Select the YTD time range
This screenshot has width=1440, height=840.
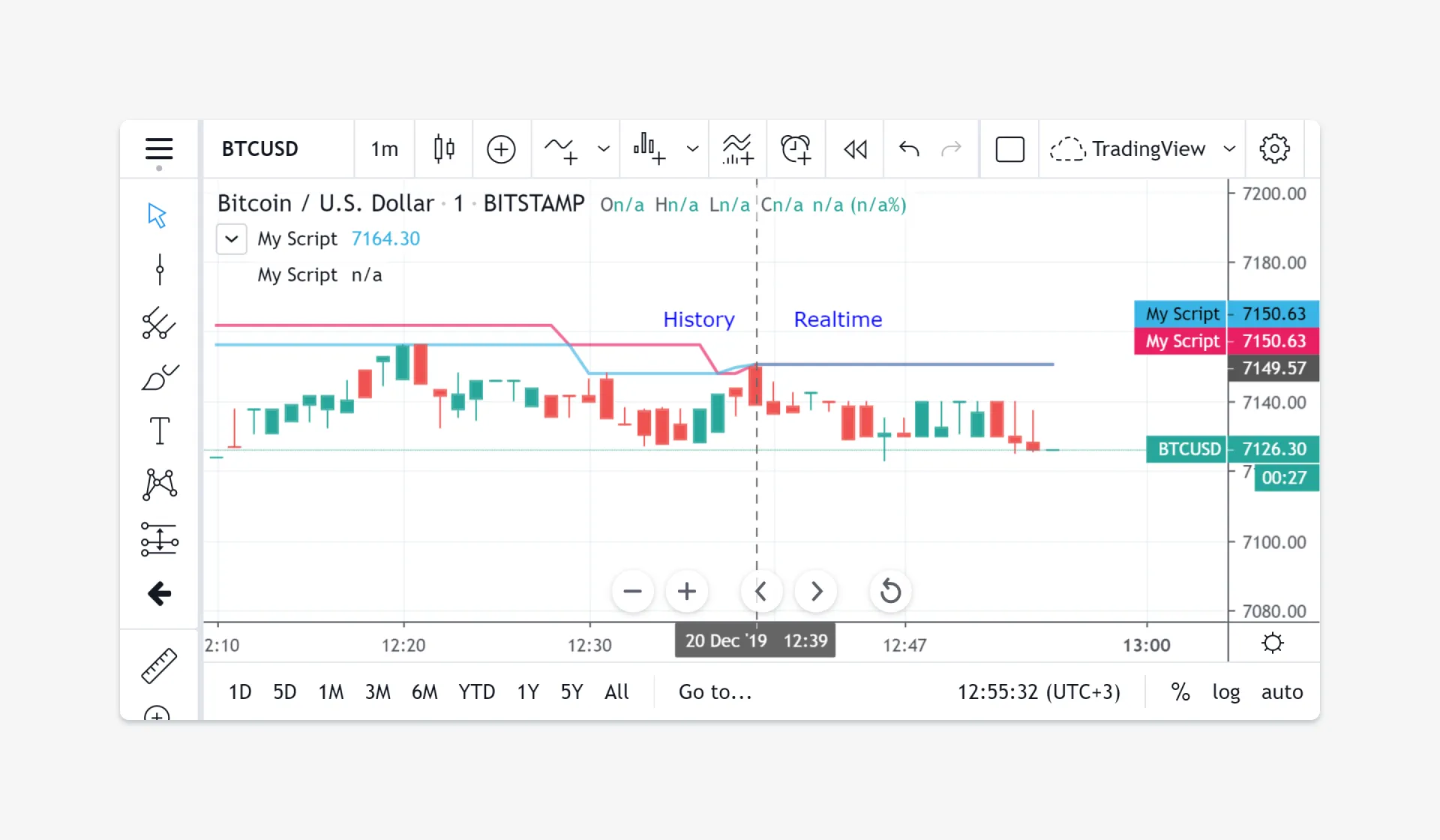click(476, 691)
